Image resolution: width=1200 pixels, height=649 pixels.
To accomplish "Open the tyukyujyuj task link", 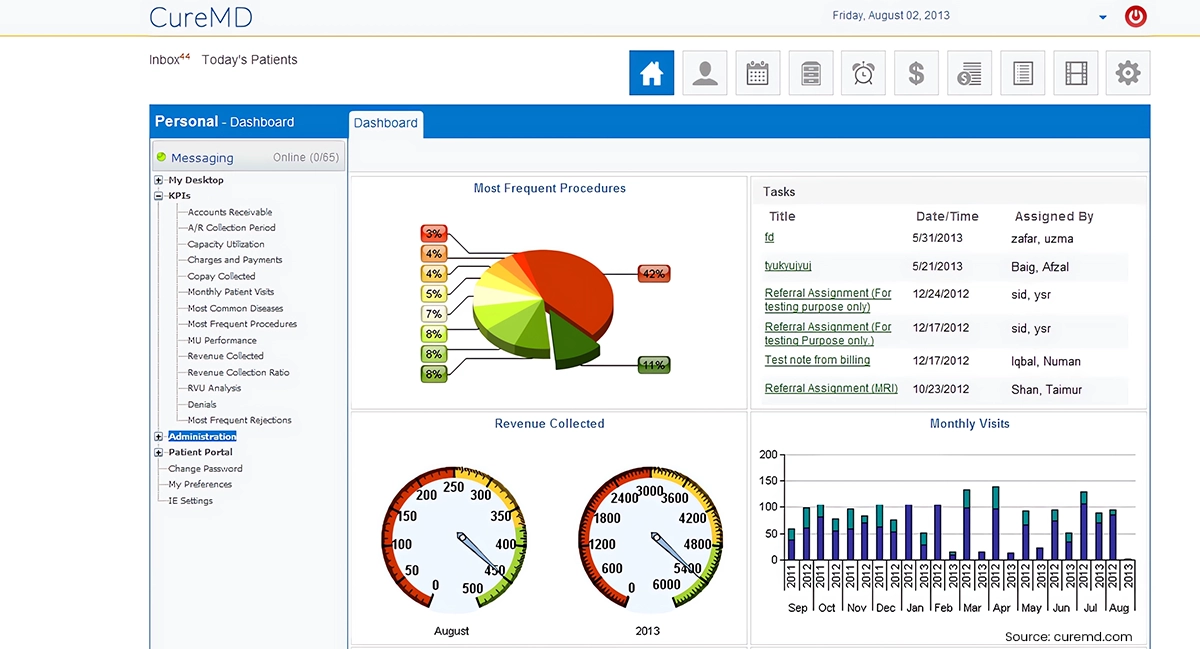I will 788,265.
